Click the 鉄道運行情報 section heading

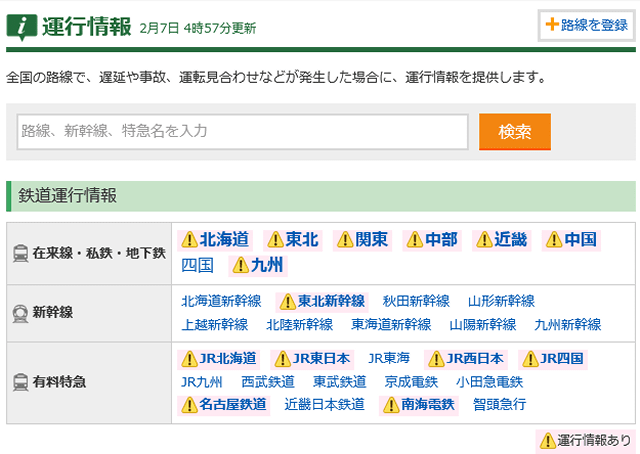click(68, 196)
